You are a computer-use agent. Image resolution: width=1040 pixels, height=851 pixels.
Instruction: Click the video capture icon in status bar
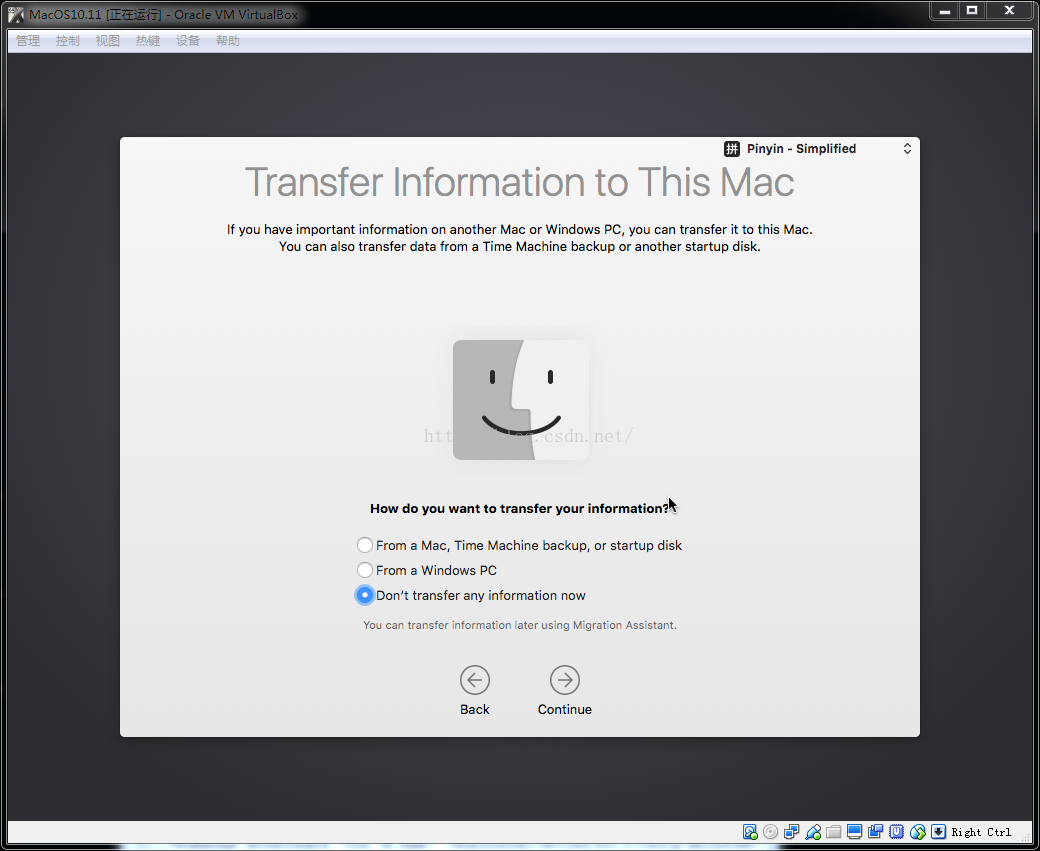[876, 832]
